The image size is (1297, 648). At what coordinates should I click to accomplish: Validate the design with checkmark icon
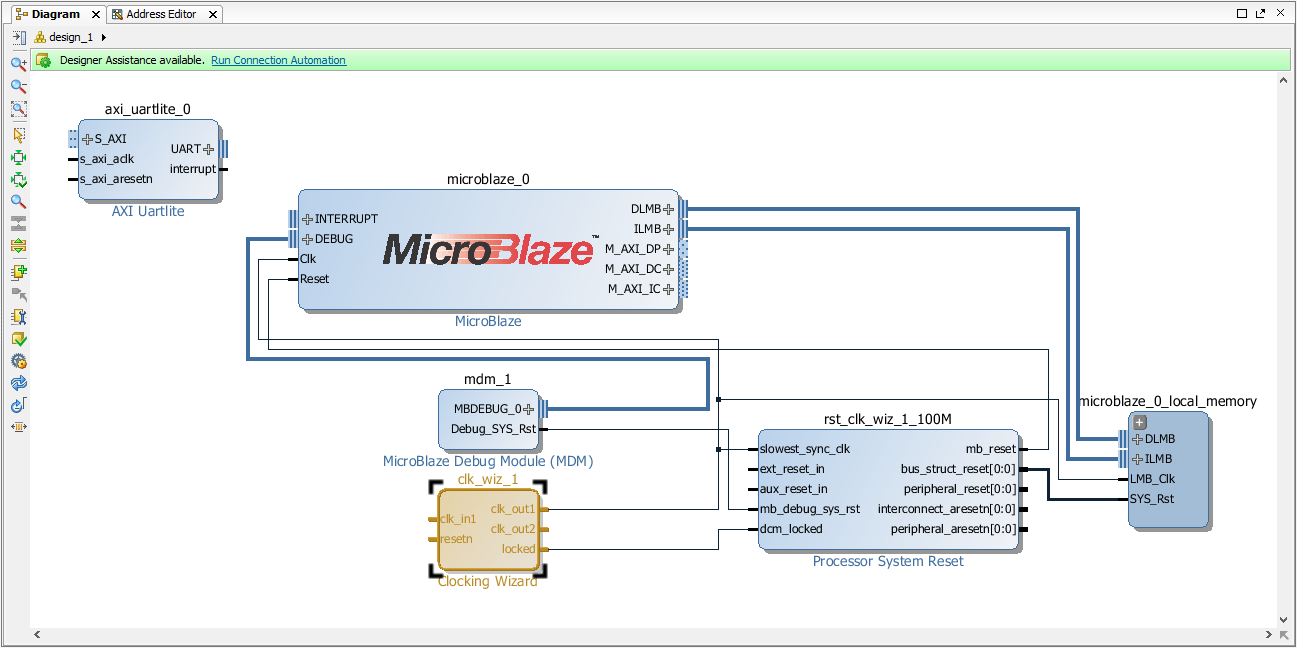click(18, 339)
